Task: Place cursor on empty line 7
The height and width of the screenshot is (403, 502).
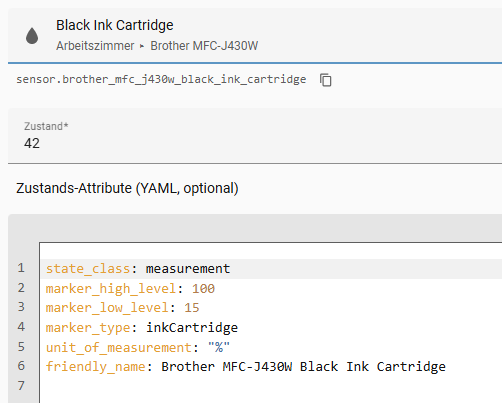Action: 271,386
